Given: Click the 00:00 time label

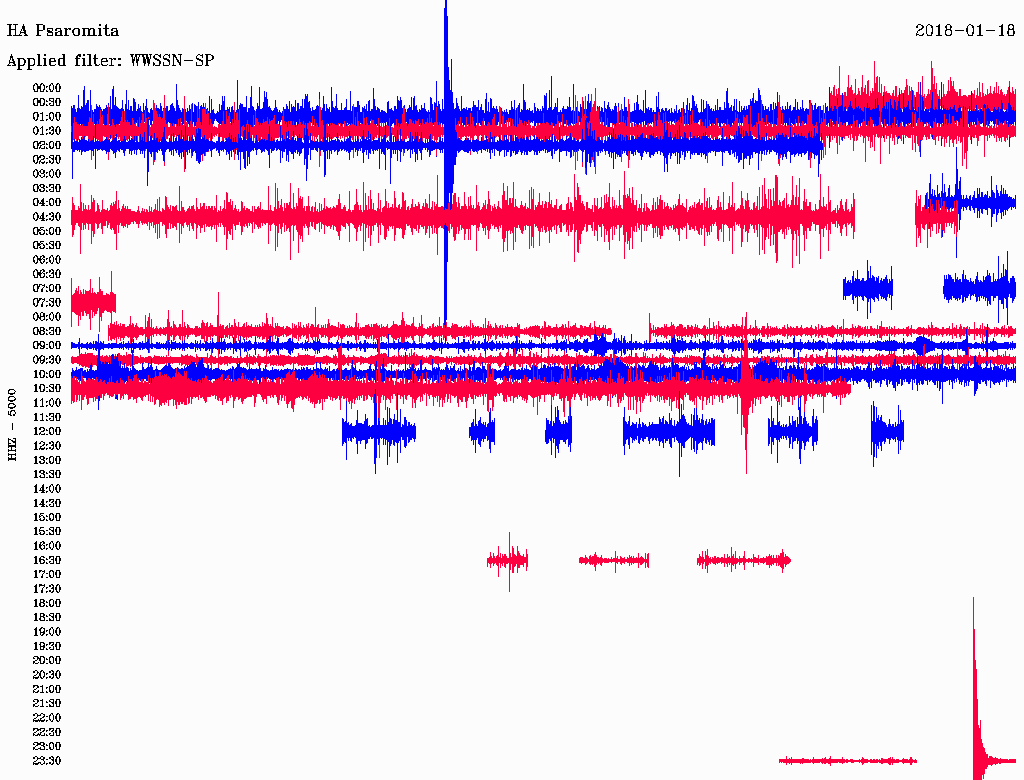Looking at the screenshot, I should pos(47,88).
